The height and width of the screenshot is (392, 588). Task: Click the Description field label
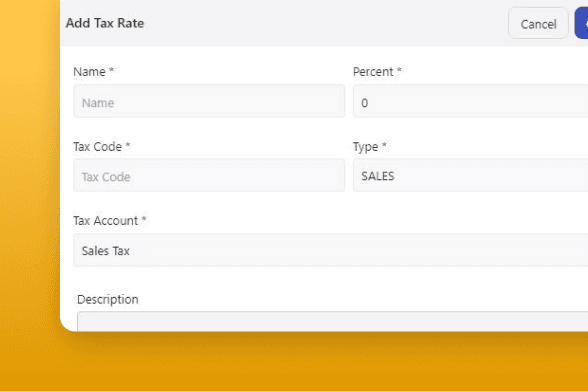click(x=108, y=299)
